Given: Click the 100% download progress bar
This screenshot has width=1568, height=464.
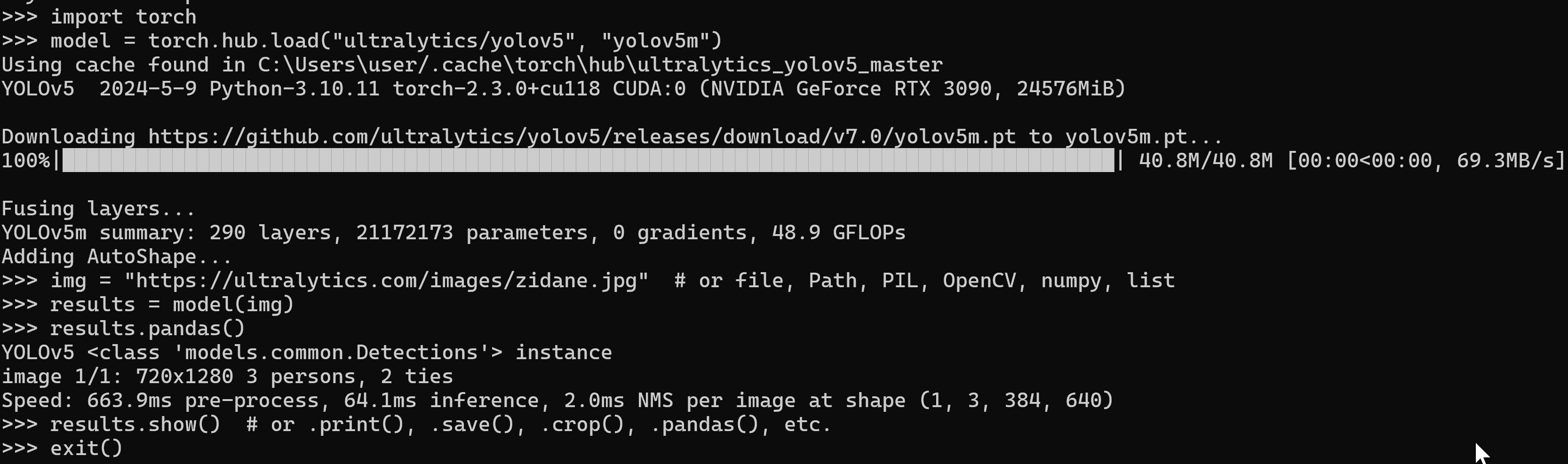Looking at the screenshot, I should tap(588, 161).
